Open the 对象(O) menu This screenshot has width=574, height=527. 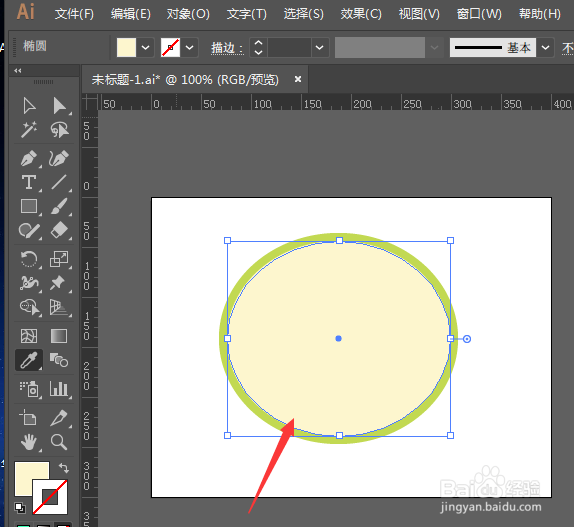click(x=188, y=14)
